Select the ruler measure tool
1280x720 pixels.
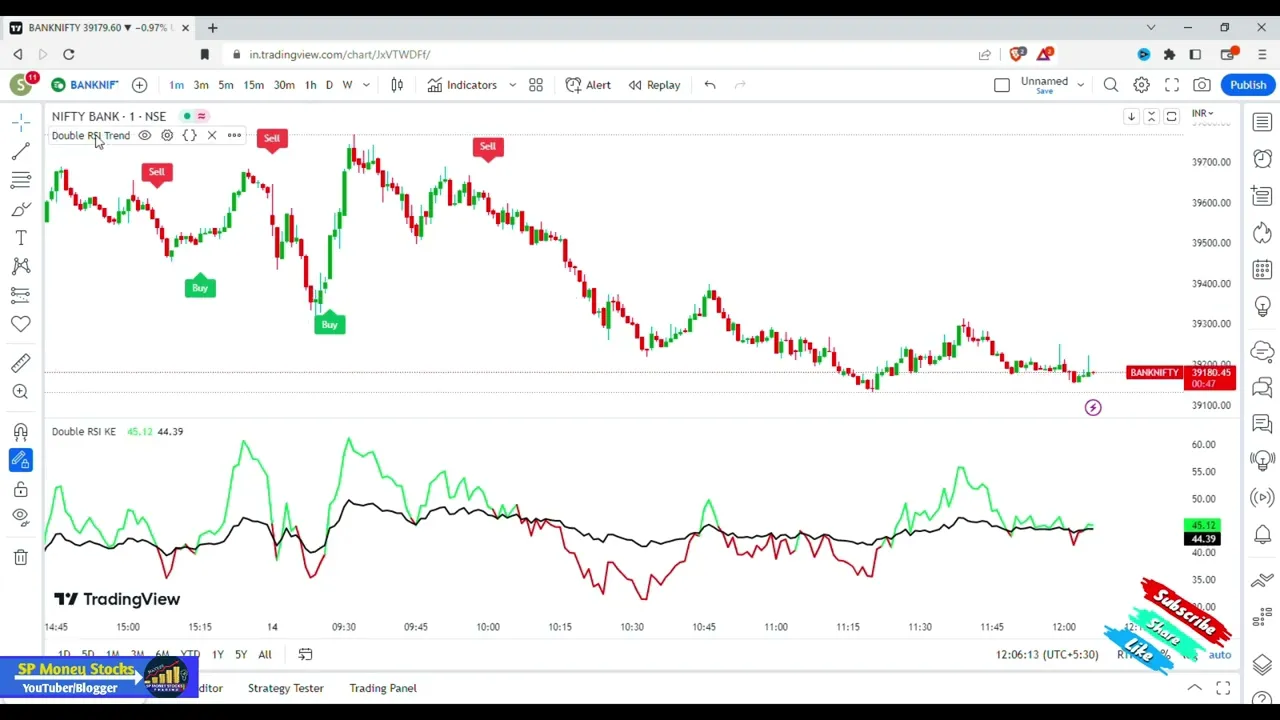[20, 363]
